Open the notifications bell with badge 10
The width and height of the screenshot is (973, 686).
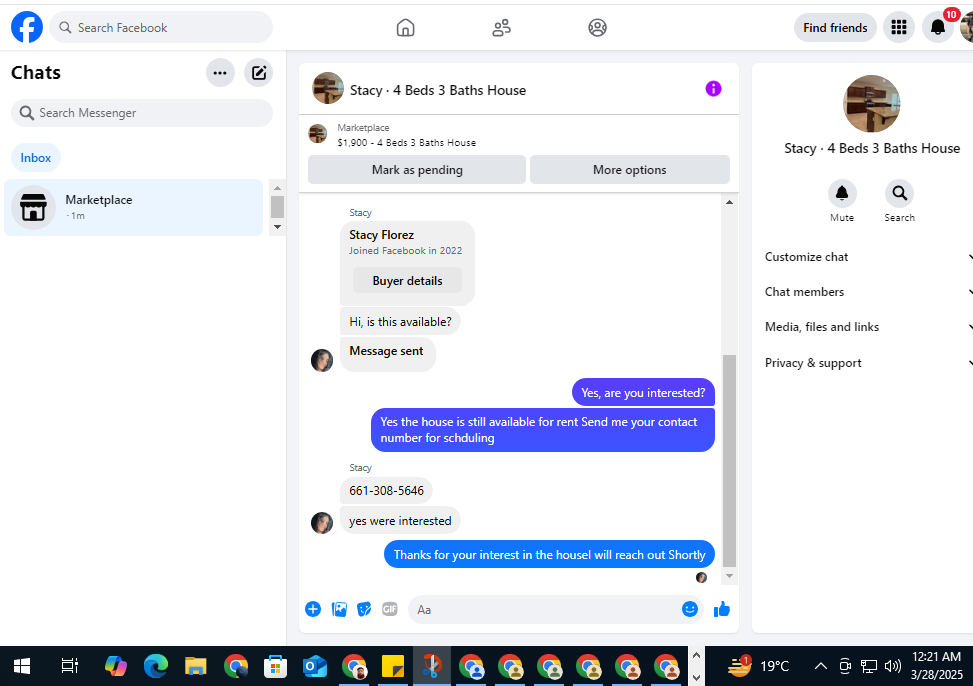pyautogui.click(x=938, y=27)
